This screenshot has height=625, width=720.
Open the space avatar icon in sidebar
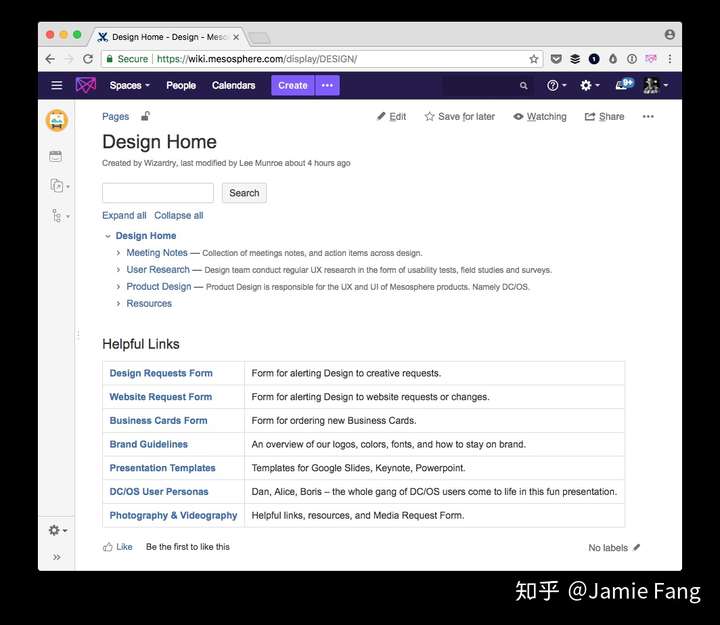pos(57,121)
